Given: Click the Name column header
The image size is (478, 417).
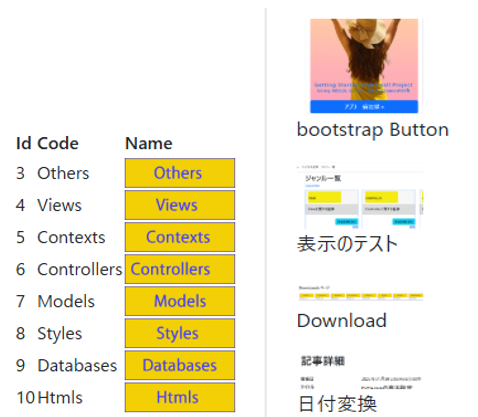Looking at the screenshot, I should [149, 144].
